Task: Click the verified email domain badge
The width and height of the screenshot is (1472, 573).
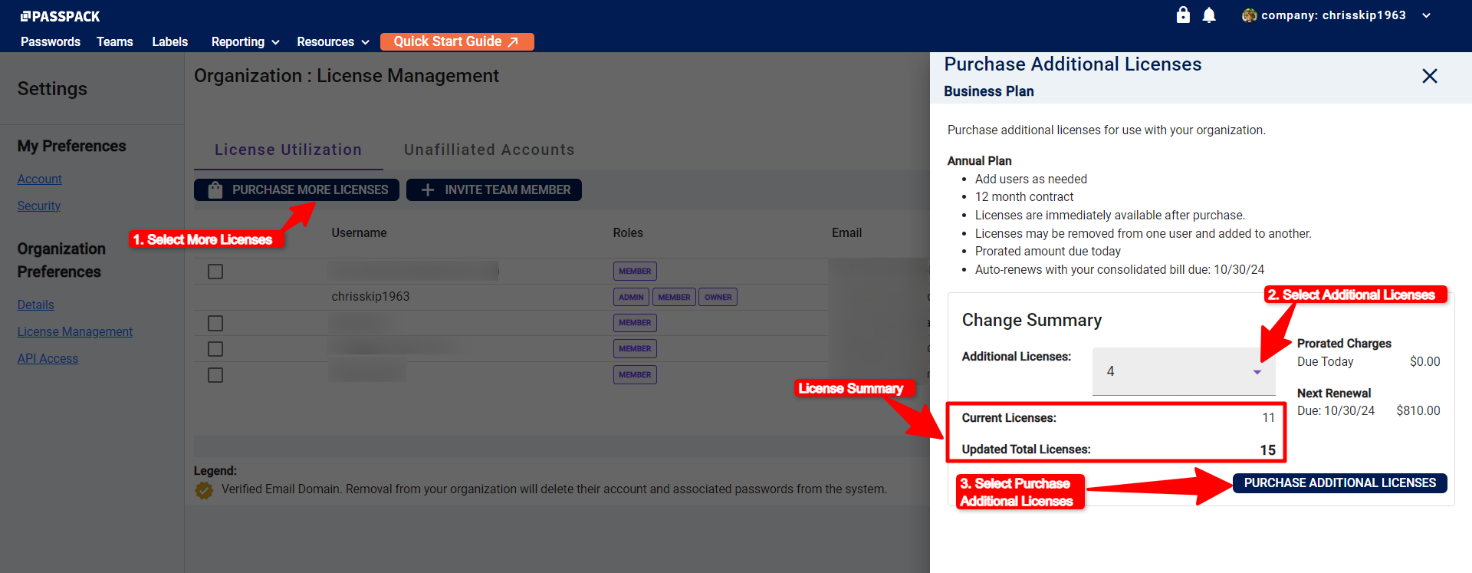Action: tap(204, 490)
